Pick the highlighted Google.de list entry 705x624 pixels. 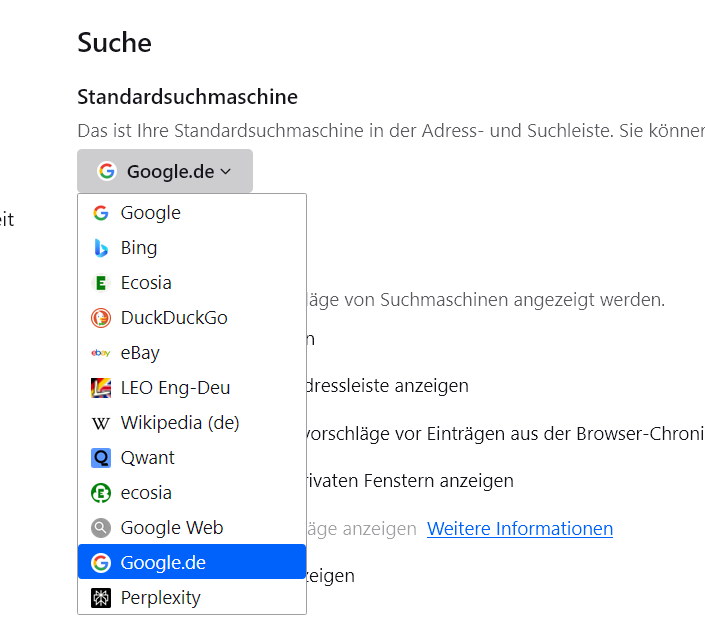pos(163,563)
